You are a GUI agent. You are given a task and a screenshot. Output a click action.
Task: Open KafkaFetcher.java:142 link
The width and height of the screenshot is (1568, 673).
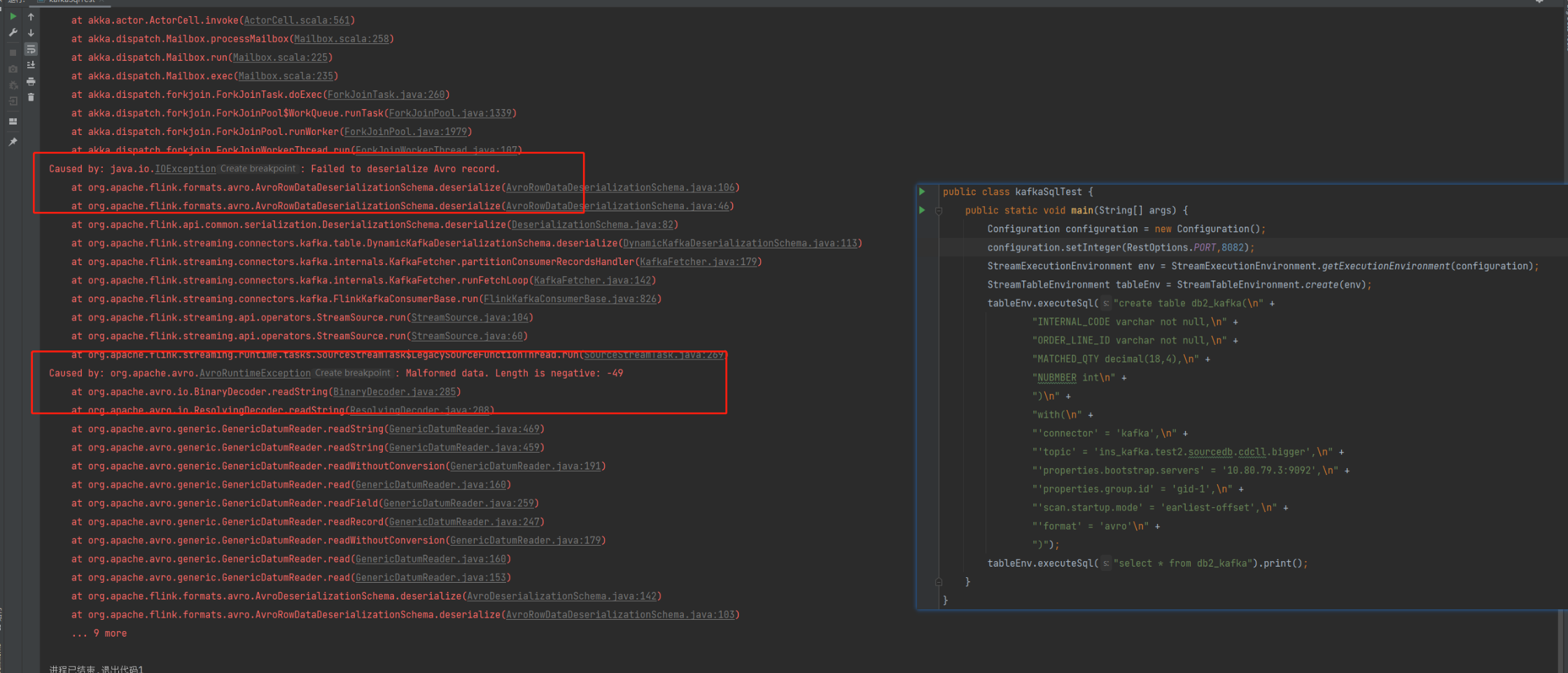pyautogui.click(x=592, y=280)
